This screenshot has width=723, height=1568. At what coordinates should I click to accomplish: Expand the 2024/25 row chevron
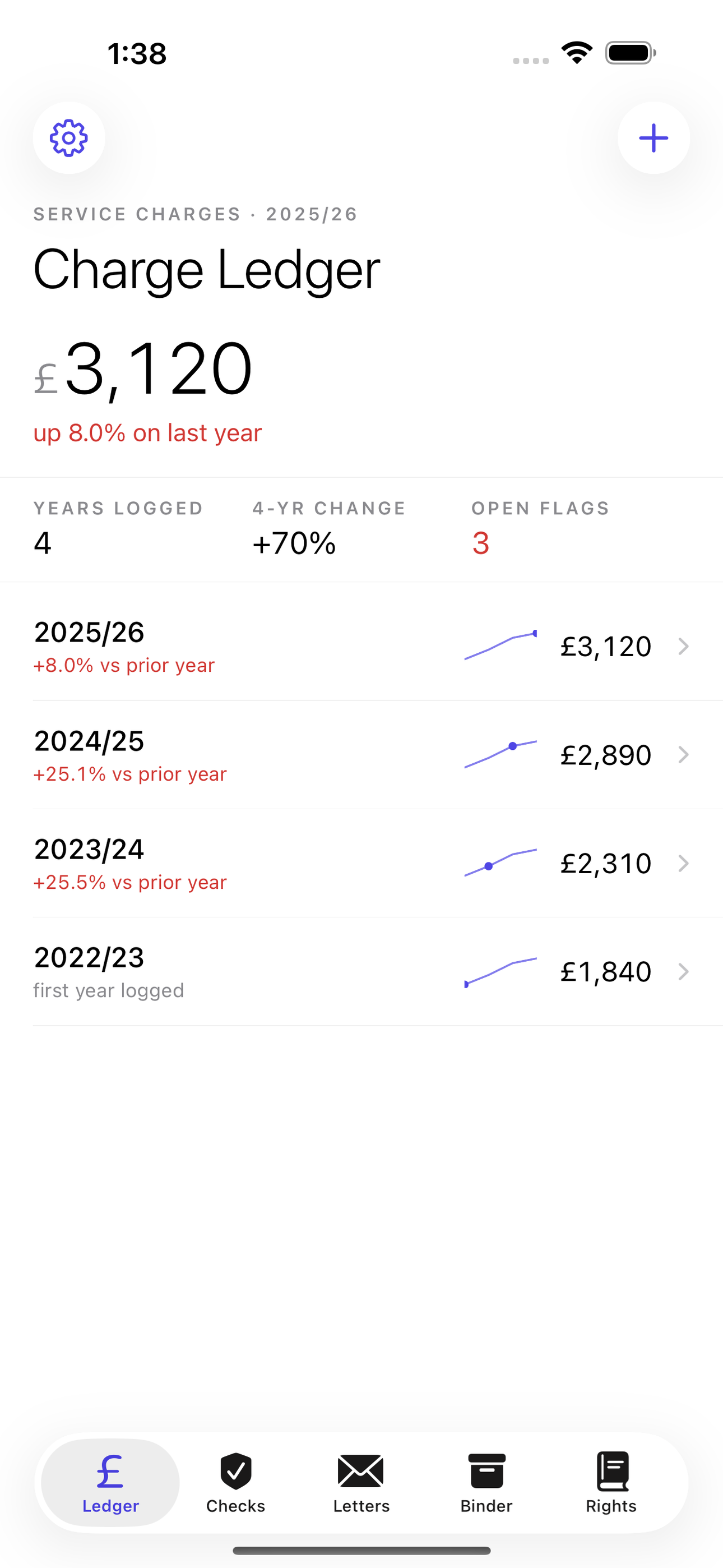pyautogui.click(x=683, y=755)
